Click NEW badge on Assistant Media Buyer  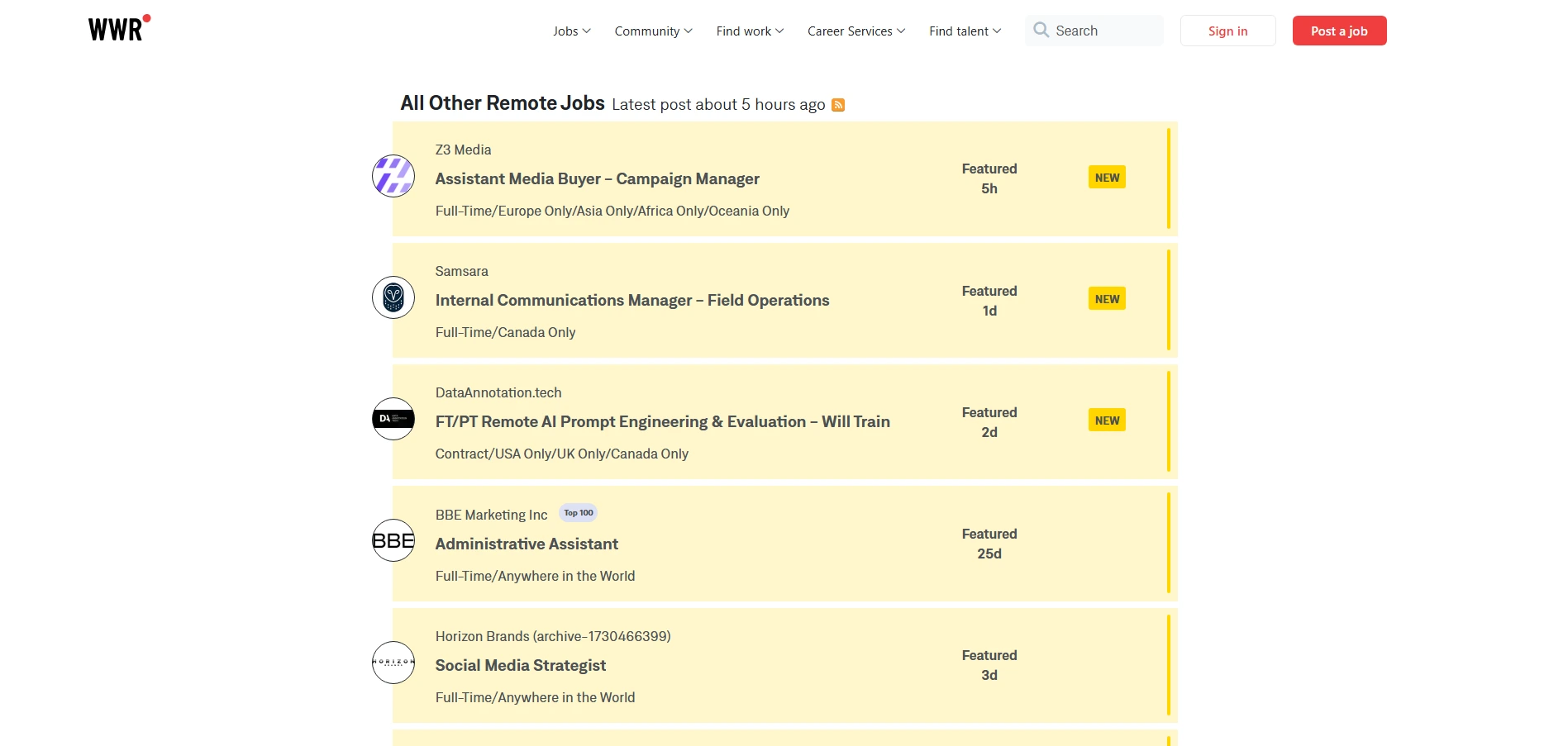[x=1107, y=178]
